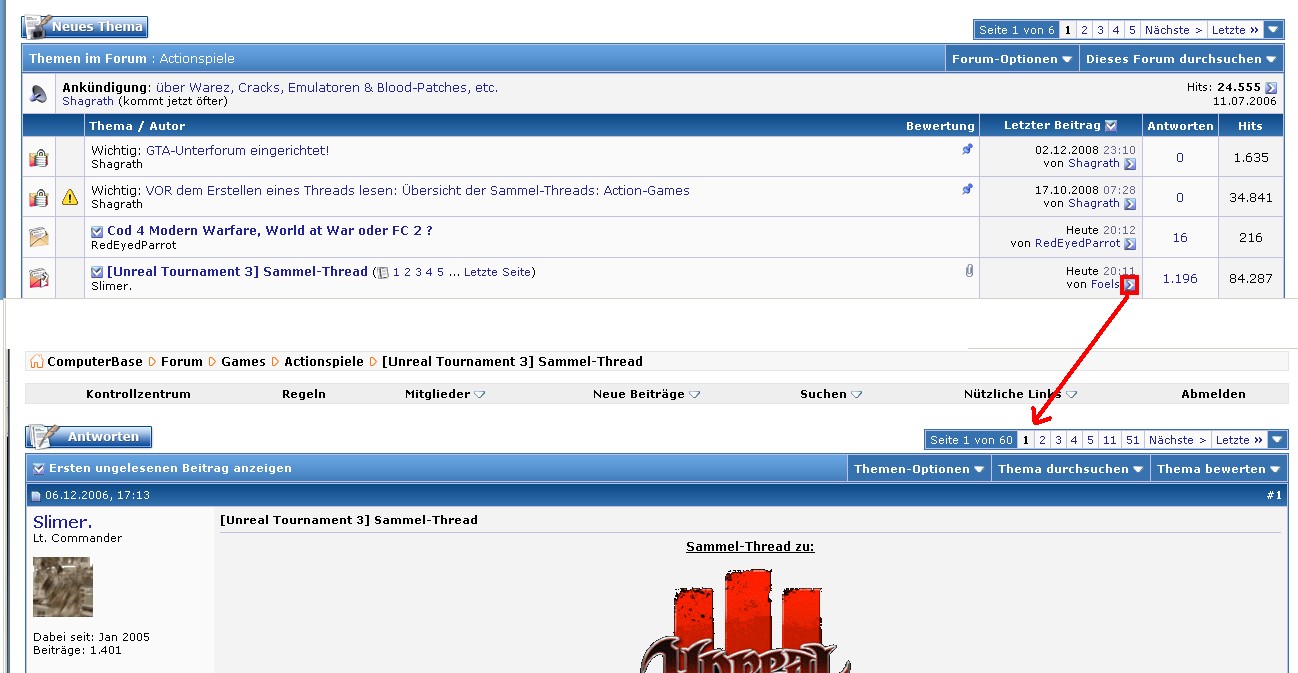Viewport: 1298px width, 673px height.
Task: Click Letzte Seite in the Unreal Tournament row
Action: coord(498,272)
